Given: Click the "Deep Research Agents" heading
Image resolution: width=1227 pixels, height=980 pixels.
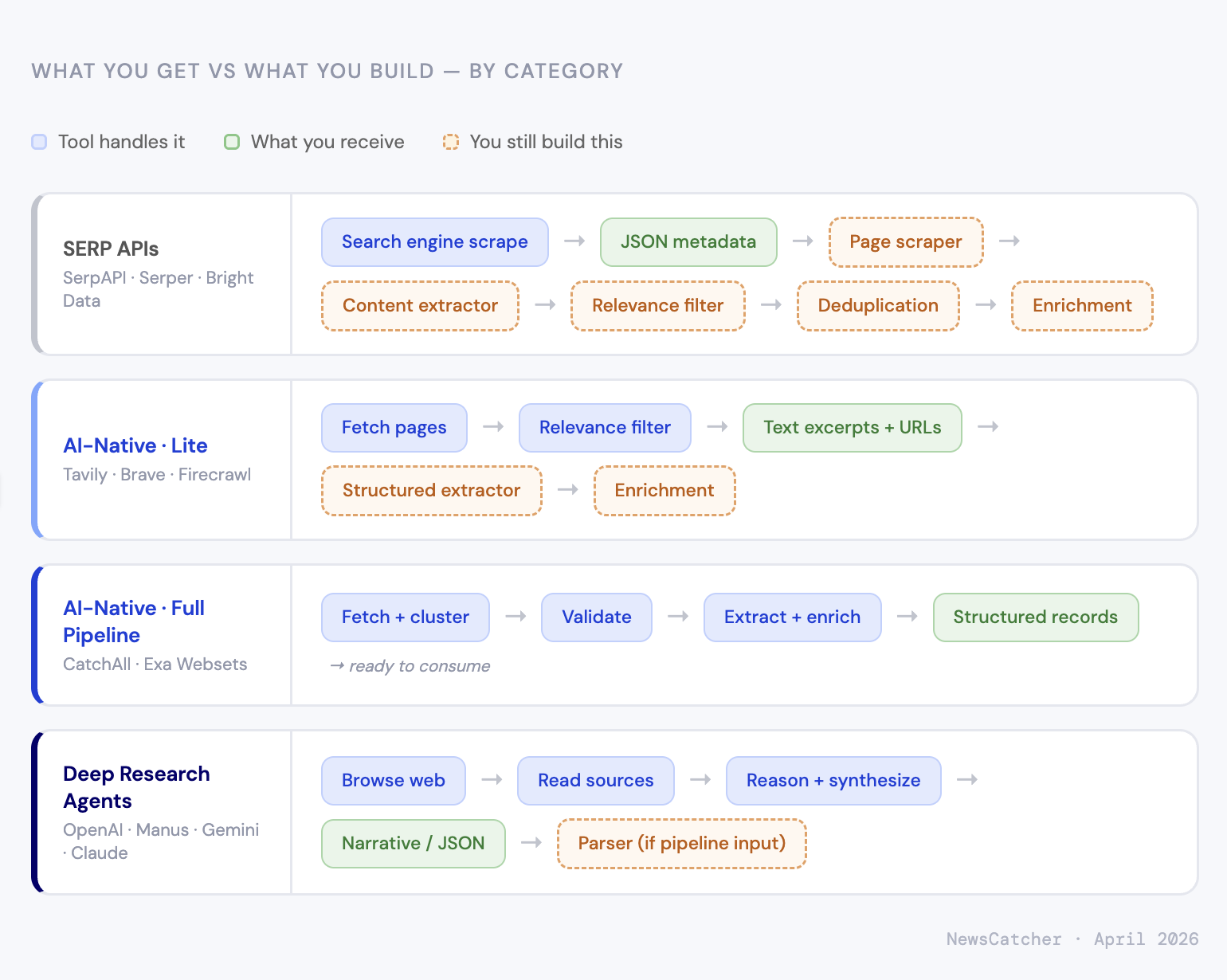Looking at the screenshot, I should [x=136, y=787].
